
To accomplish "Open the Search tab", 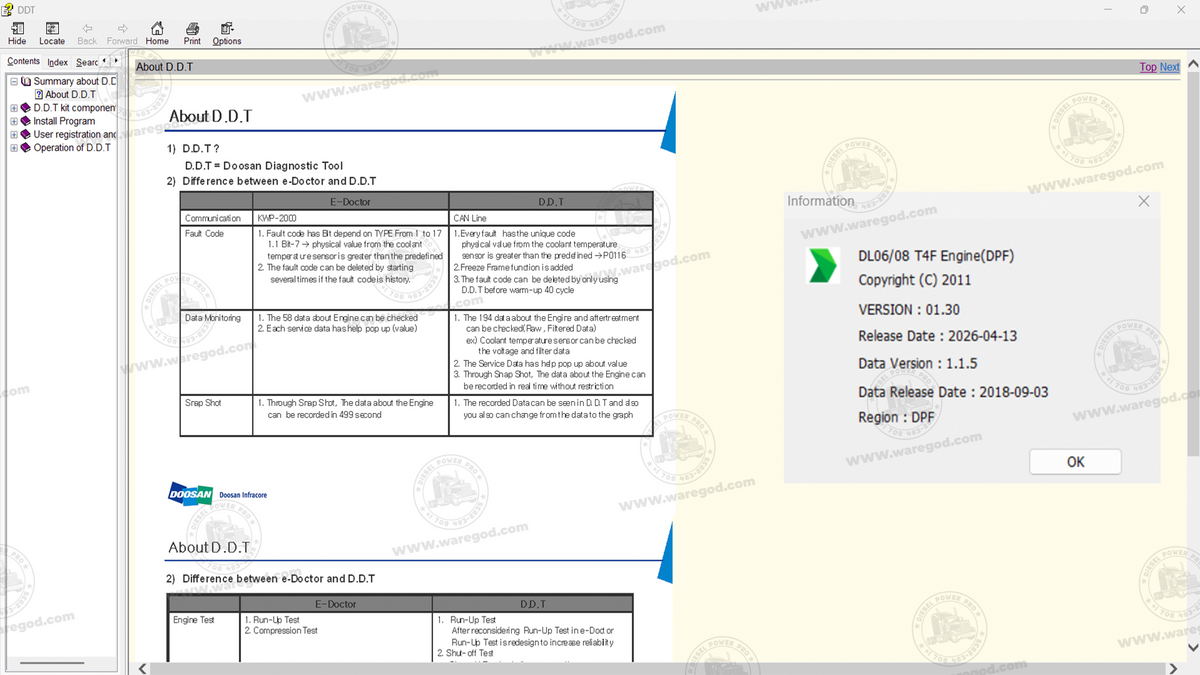I will pyautogui.click(x=87, y=62).
